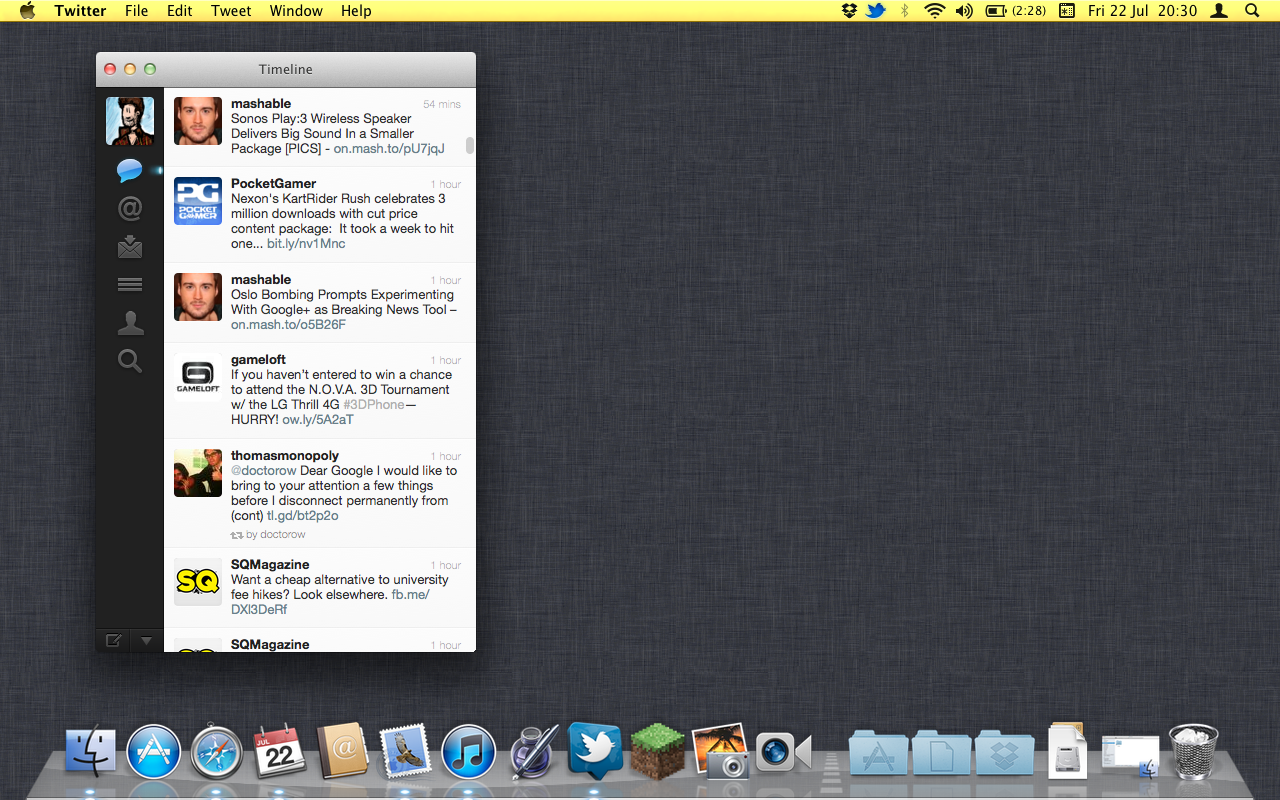Open FaceTime from the Dock
The image size is (1280, 800).
click(x=783, y=752)
